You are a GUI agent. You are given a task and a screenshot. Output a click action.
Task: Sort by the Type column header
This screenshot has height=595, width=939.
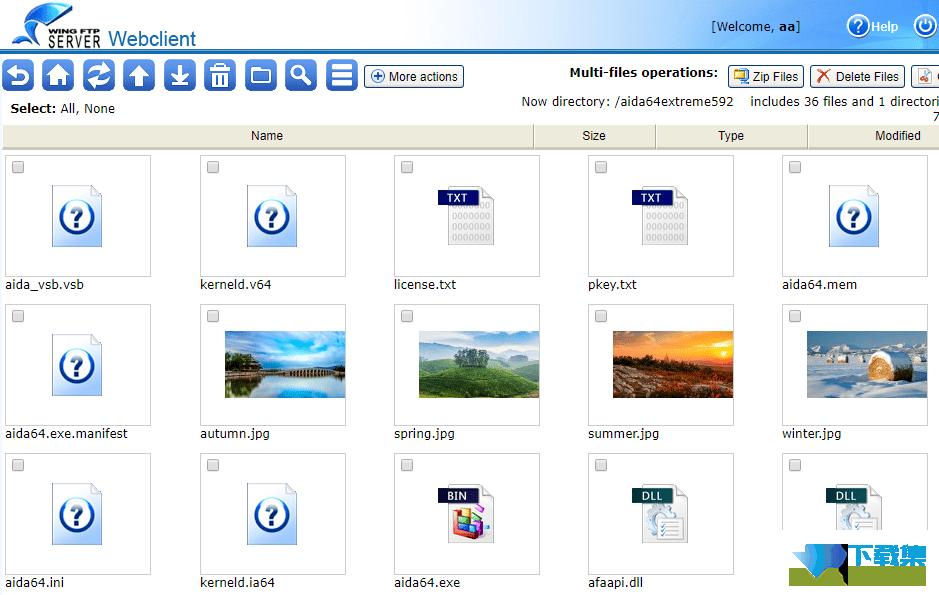tap(731, 136)
